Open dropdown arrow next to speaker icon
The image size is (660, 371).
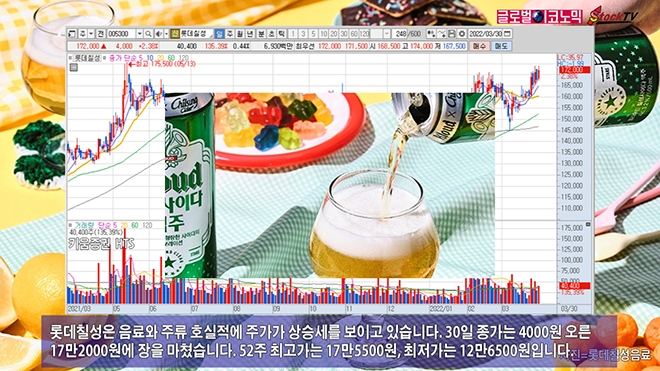click(166, 34)
